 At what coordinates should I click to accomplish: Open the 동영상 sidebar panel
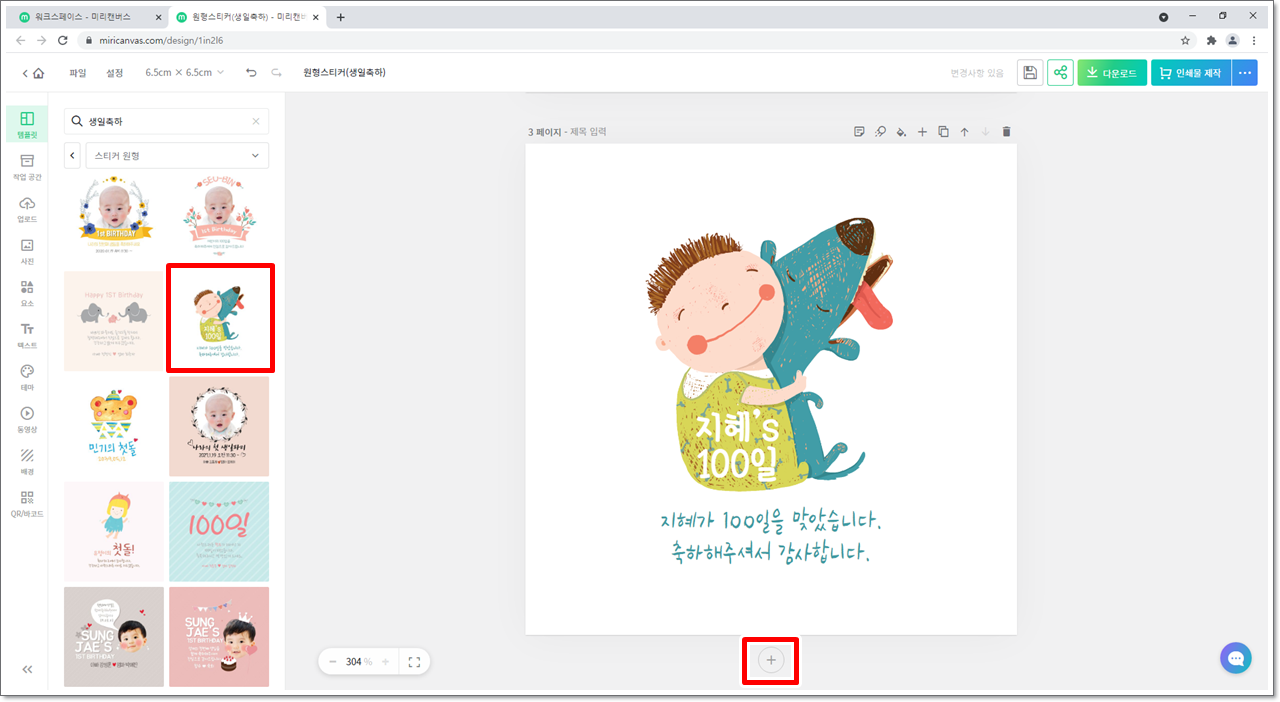(x=27, y=419)
